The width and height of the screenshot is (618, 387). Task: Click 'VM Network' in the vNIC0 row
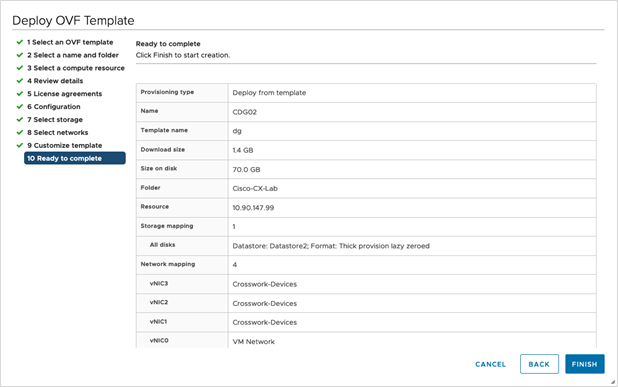(253, 342)
